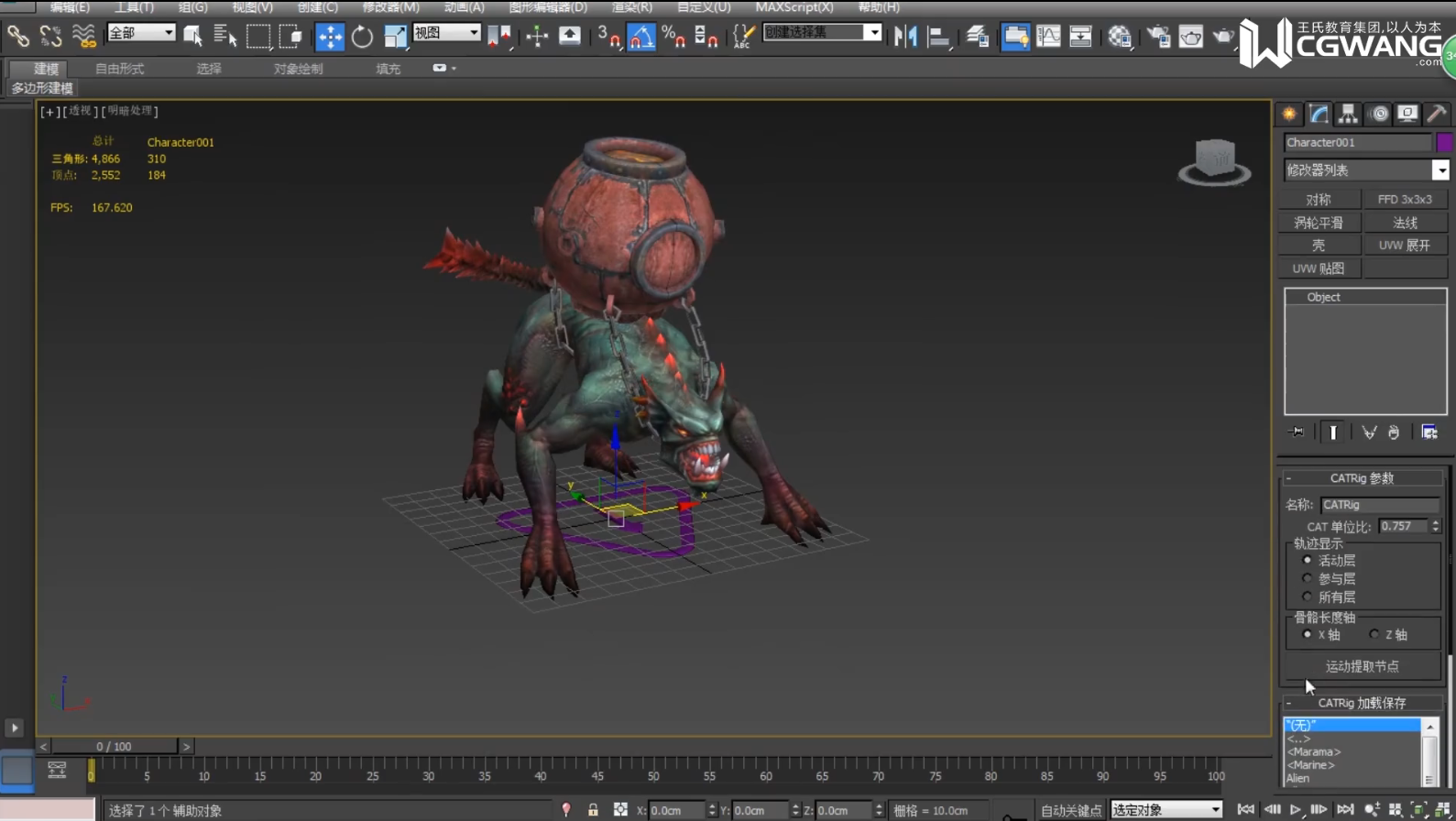Open the Schematic View icon

pos(1080,36)
